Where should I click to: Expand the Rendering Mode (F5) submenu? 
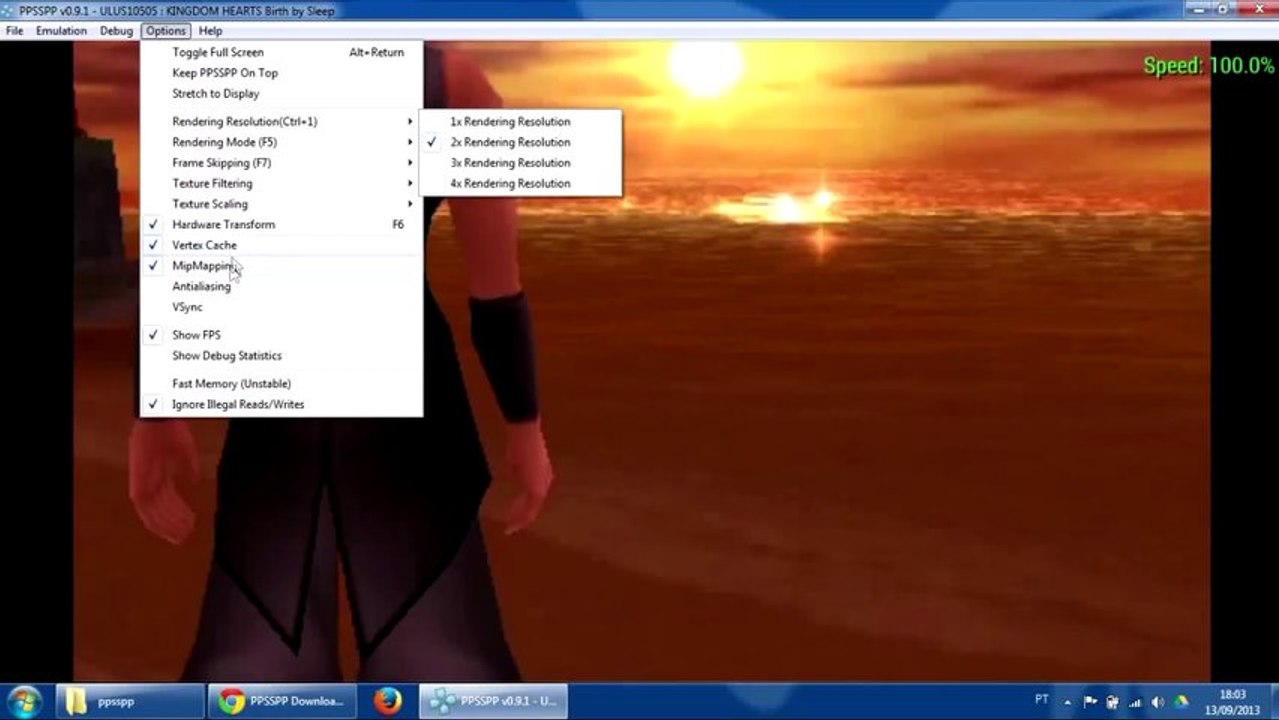pos(281,142)
